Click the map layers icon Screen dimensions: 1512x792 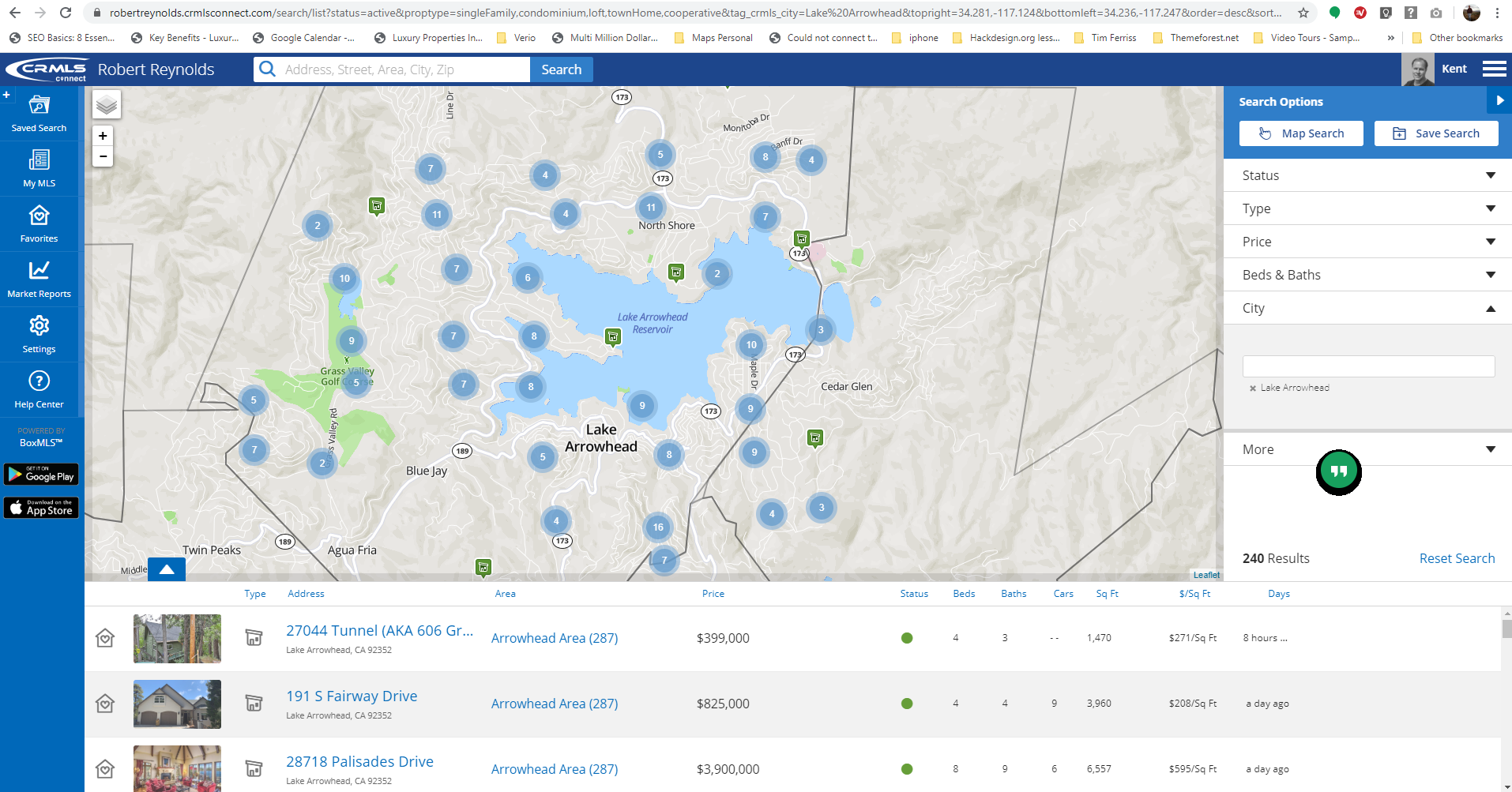106,104
